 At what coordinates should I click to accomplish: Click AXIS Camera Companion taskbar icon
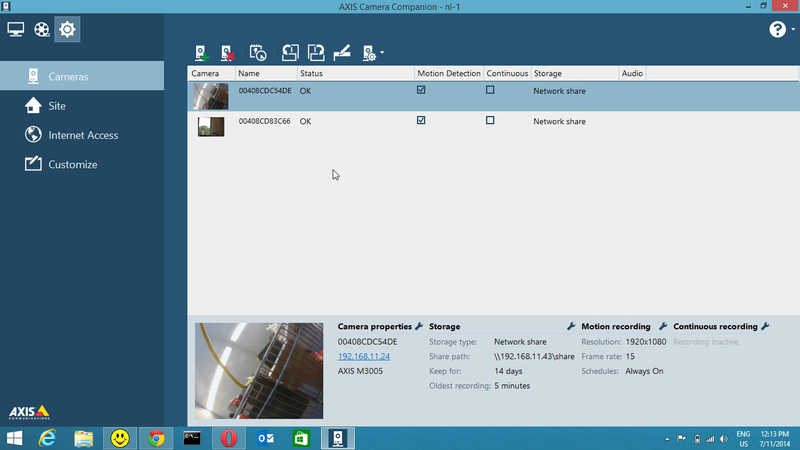[338, 438]
